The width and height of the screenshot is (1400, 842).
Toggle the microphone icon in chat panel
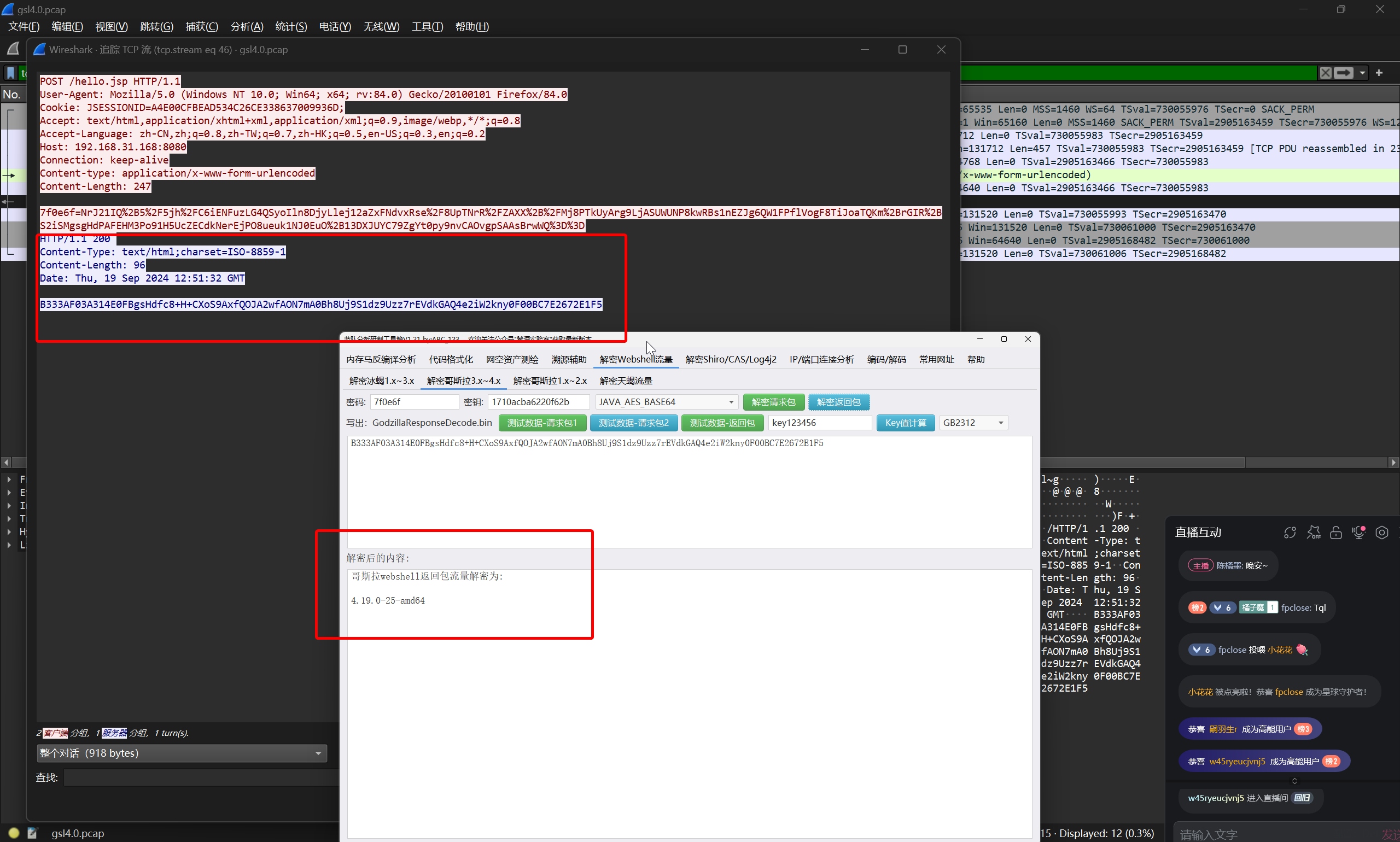pos(1358,532)
